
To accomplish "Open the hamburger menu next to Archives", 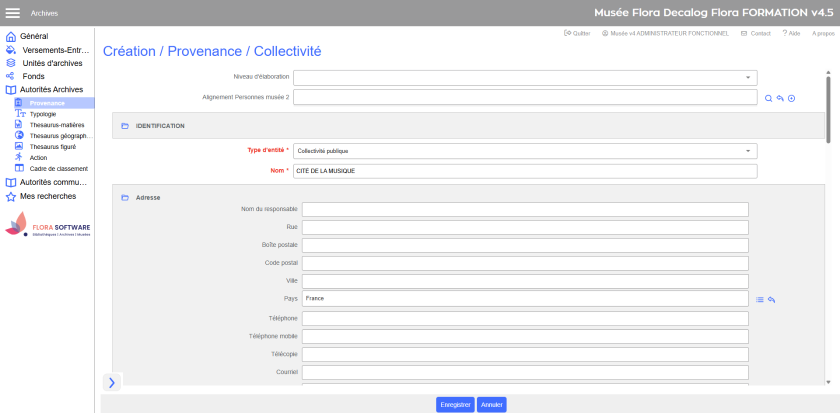I will (13, 13).
